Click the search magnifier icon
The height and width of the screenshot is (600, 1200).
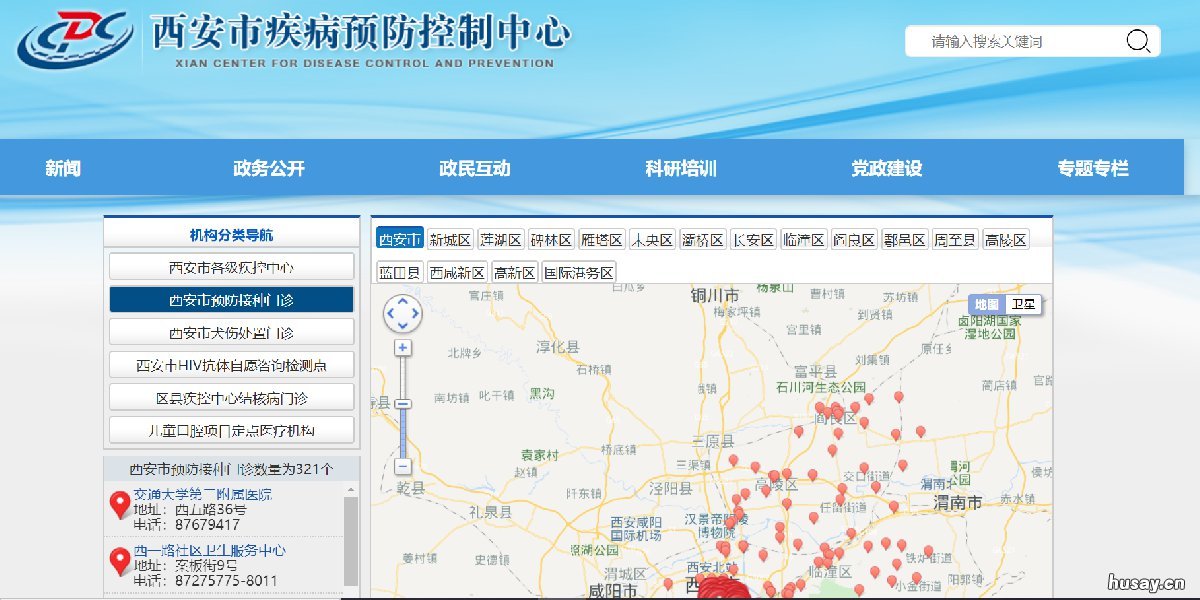(x=1138, y=41)
